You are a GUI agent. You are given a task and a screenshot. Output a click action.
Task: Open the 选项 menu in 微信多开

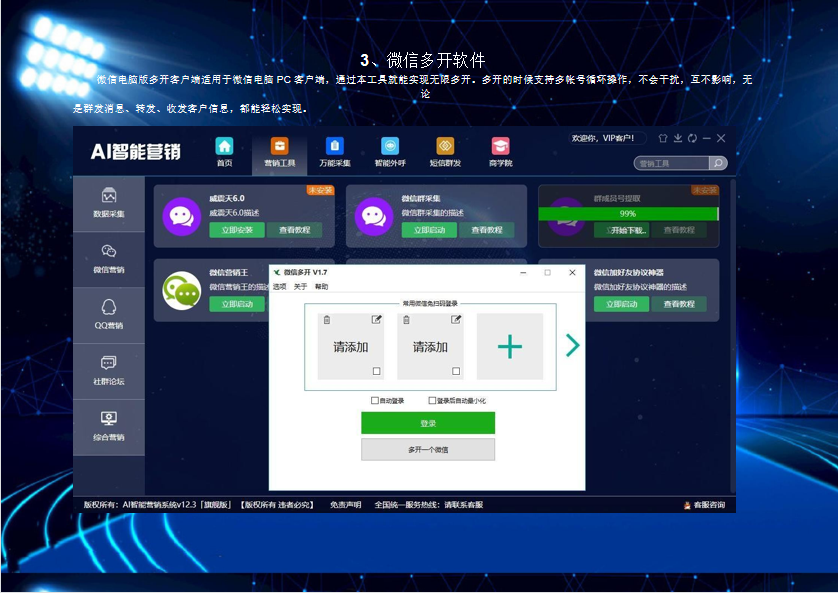tap(280, 286)
